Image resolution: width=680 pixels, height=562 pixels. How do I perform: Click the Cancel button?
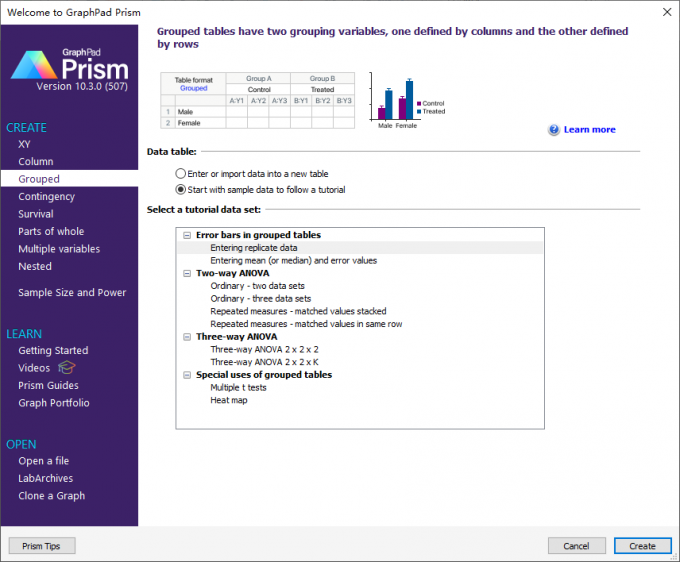(576, 546)
